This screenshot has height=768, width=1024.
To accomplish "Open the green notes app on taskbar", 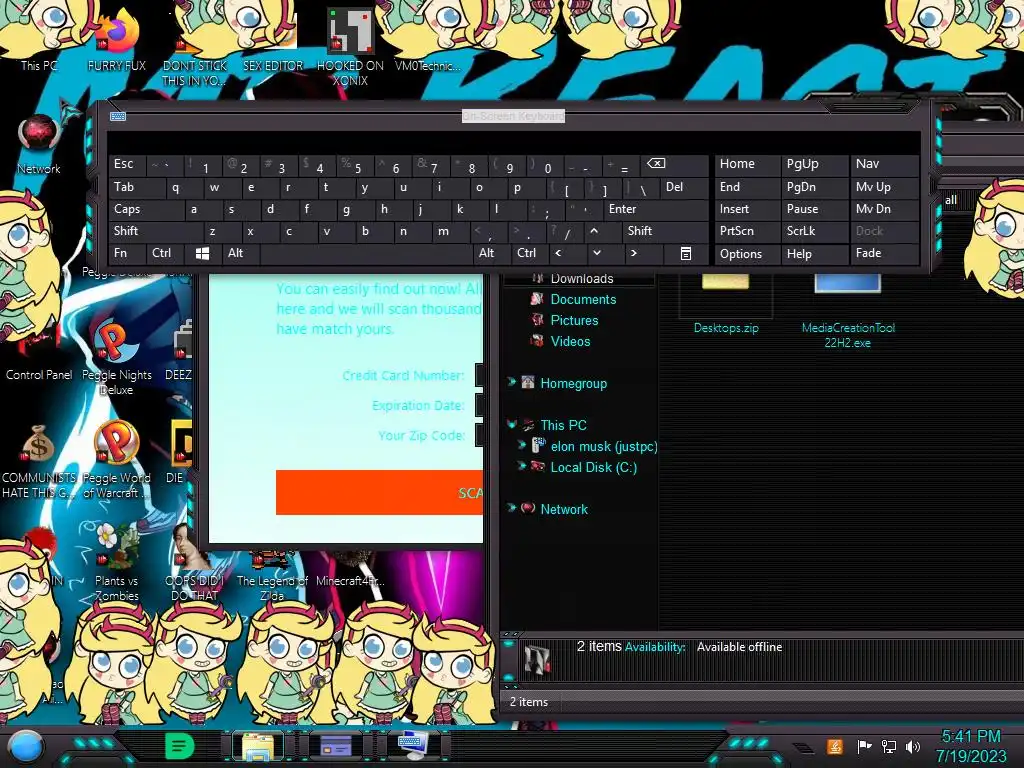I will [180, 746].
